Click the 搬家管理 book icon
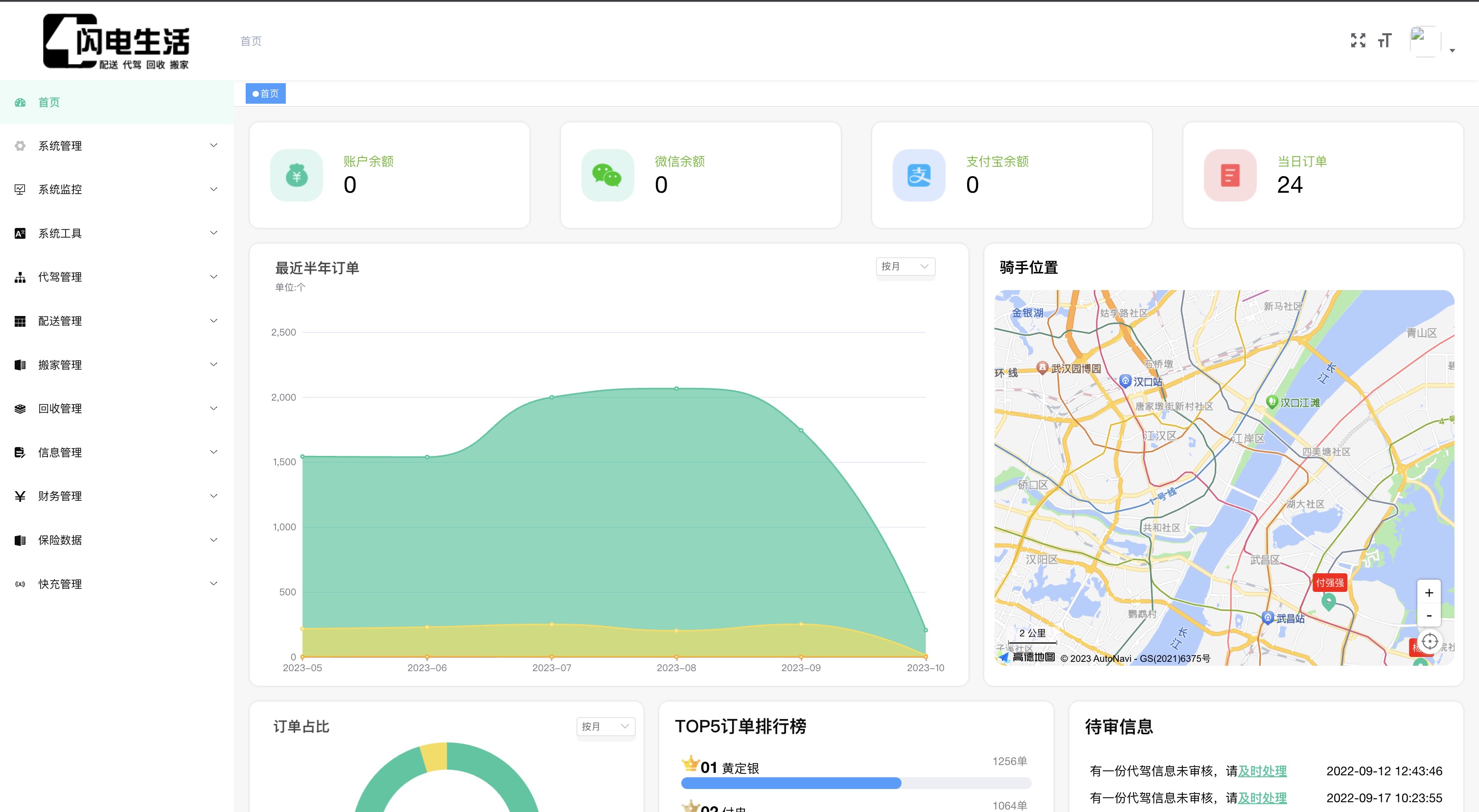1479x812 pixels. 20,365
